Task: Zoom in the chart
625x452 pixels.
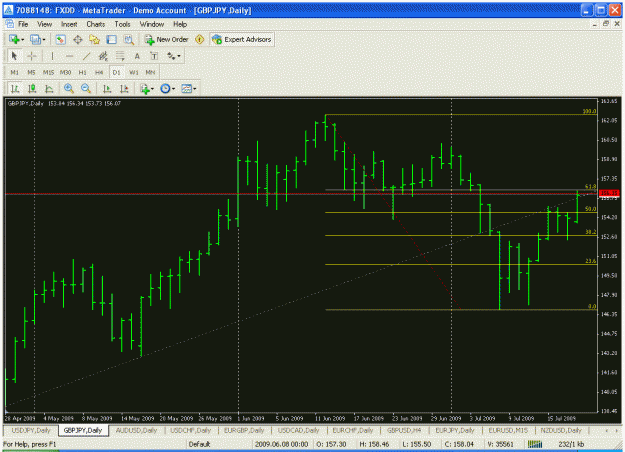Action: 69,89
